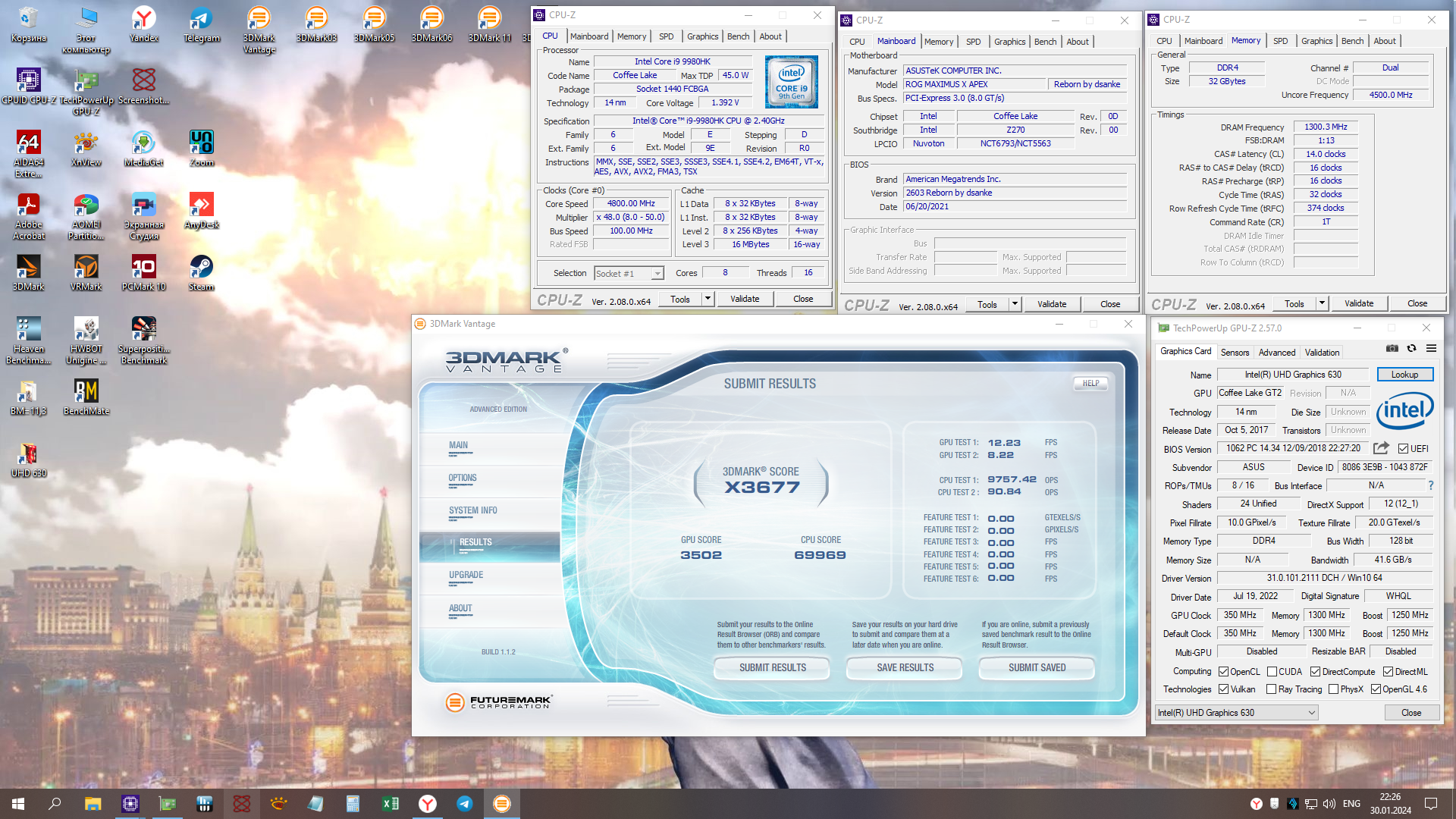Open XnView desktop icon

tap(86, 148)
